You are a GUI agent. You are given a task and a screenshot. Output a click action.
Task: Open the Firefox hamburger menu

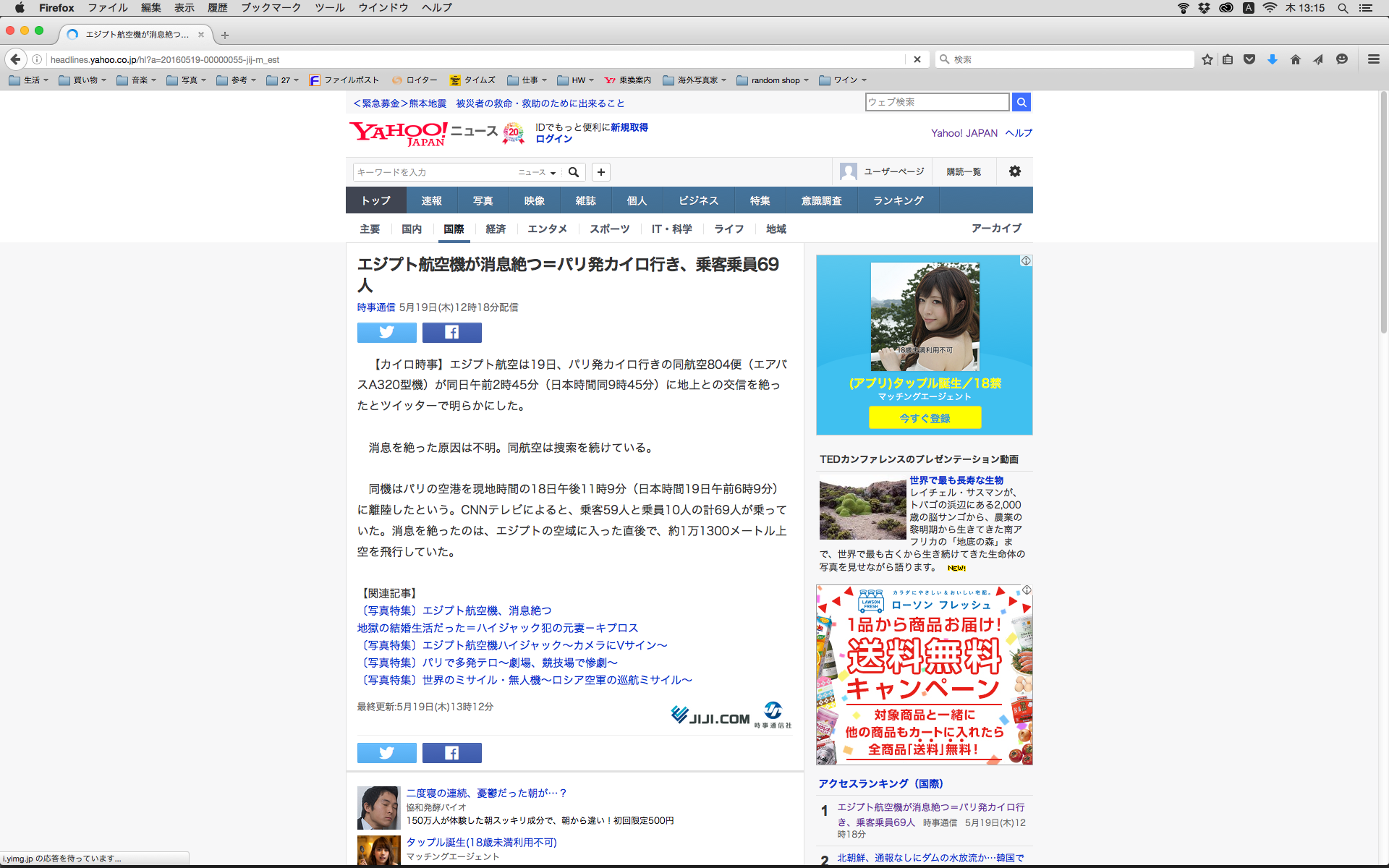[1373, 59]
